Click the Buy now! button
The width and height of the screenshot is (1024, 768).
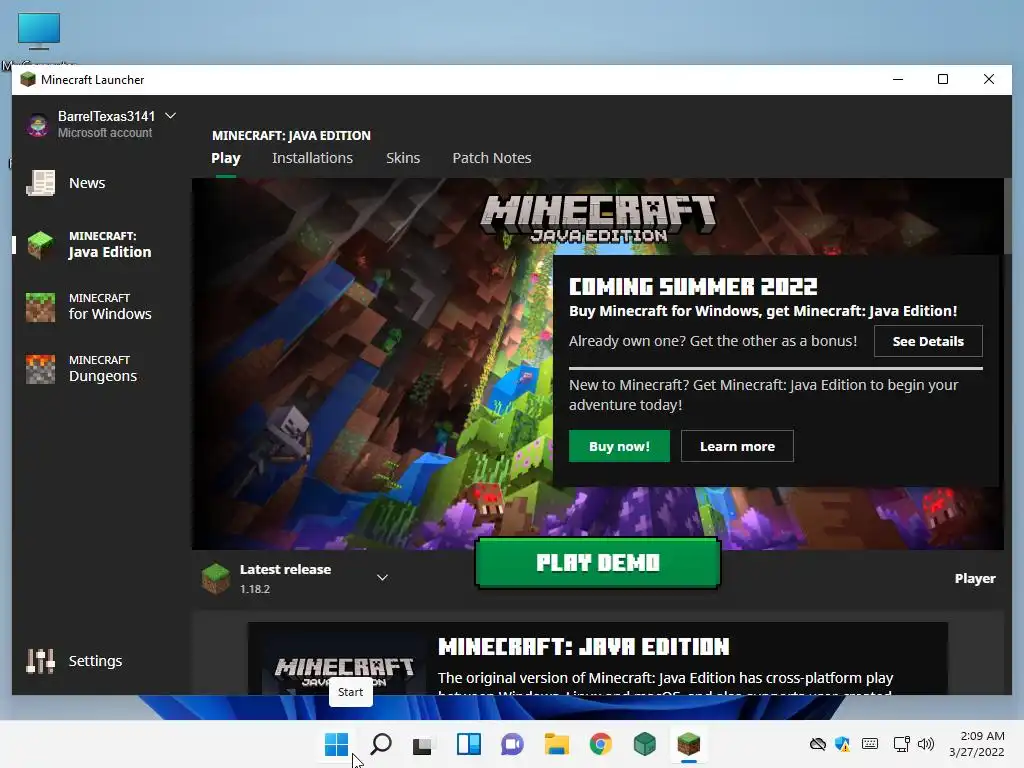[619, 446]
